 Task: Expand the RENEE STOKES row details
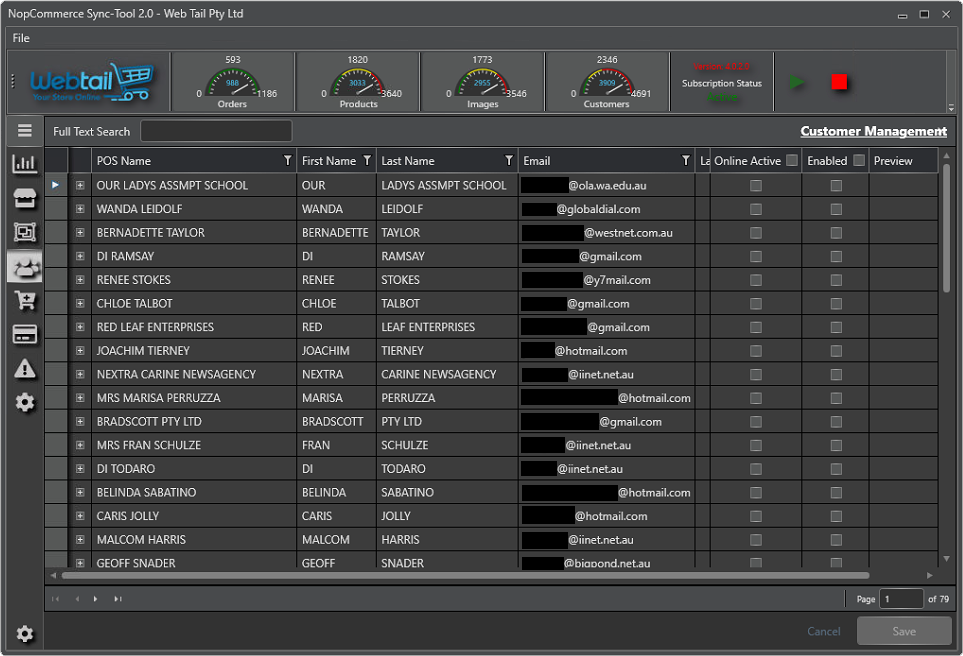tap(80, 280)
